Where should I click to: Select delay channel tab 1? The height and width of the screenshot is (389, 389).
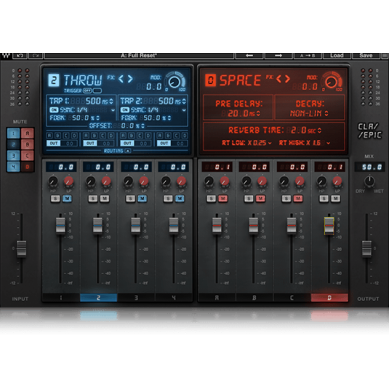point(61,298)
